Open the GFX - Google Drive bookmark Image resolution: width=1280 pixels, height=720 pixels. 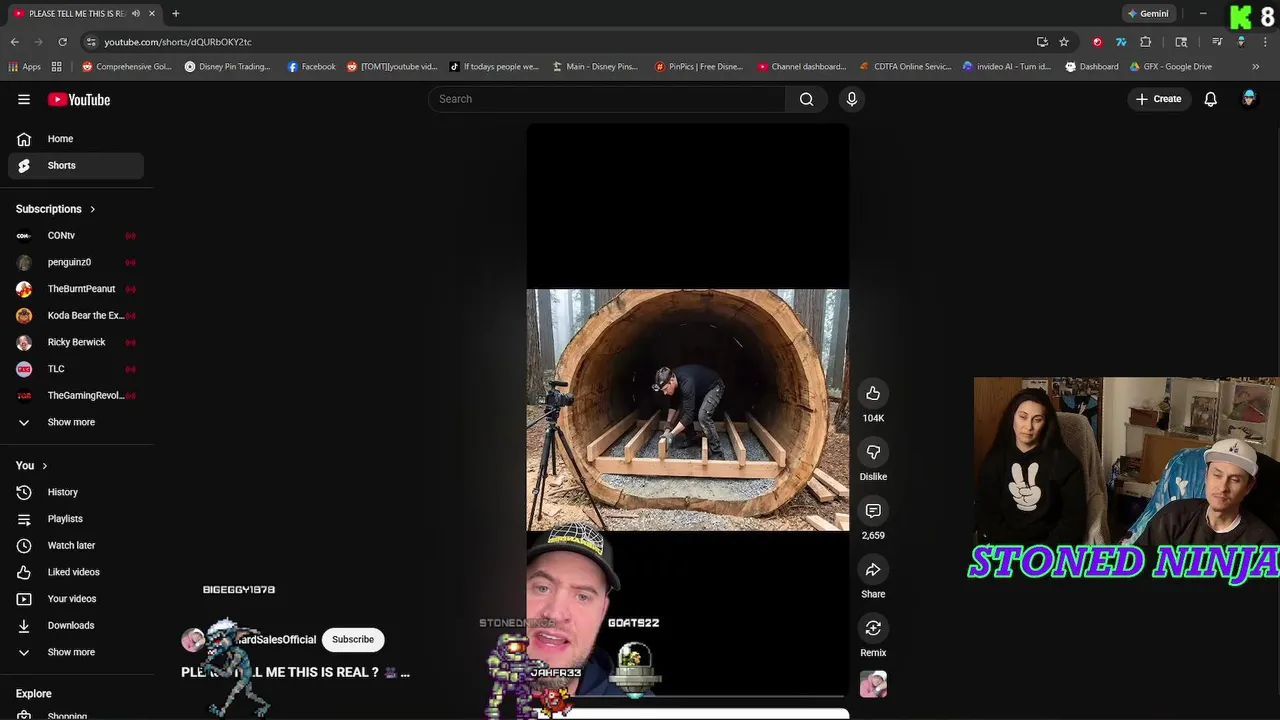pos(1170,67)
